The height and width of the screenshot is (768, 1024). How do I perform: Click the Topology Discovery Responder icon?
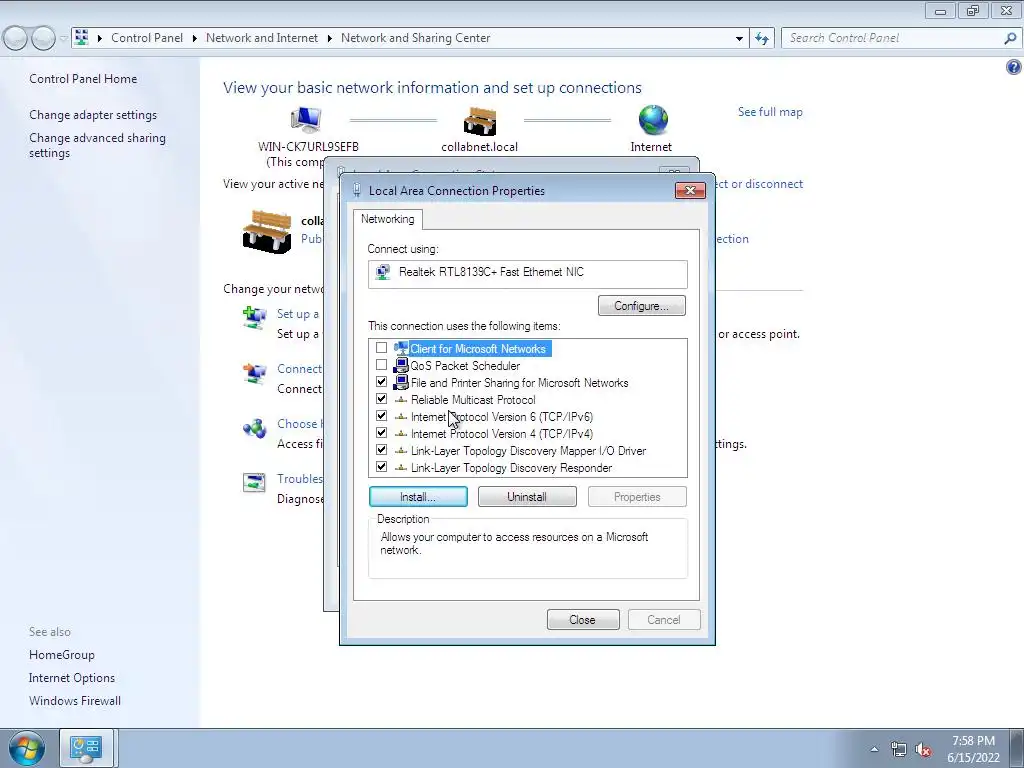tap(401, 468)
